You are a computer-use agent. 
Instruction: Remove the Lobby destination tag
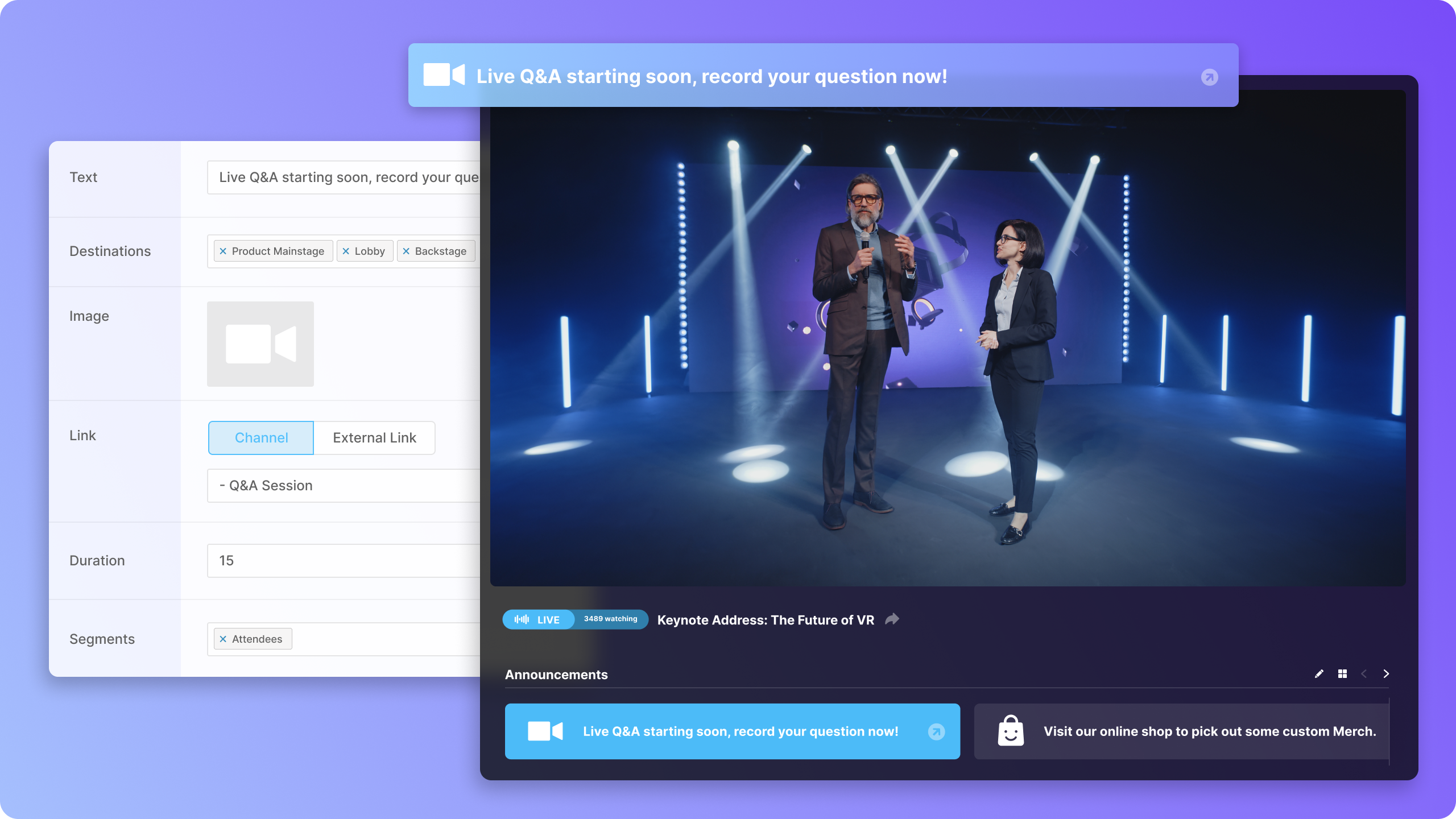(x=346, y=251)
